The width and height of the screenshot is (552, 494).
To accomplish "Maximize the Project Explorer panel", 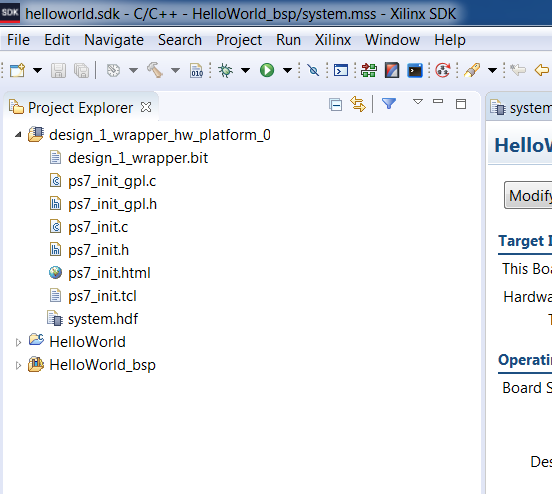I will click(461, 104).
